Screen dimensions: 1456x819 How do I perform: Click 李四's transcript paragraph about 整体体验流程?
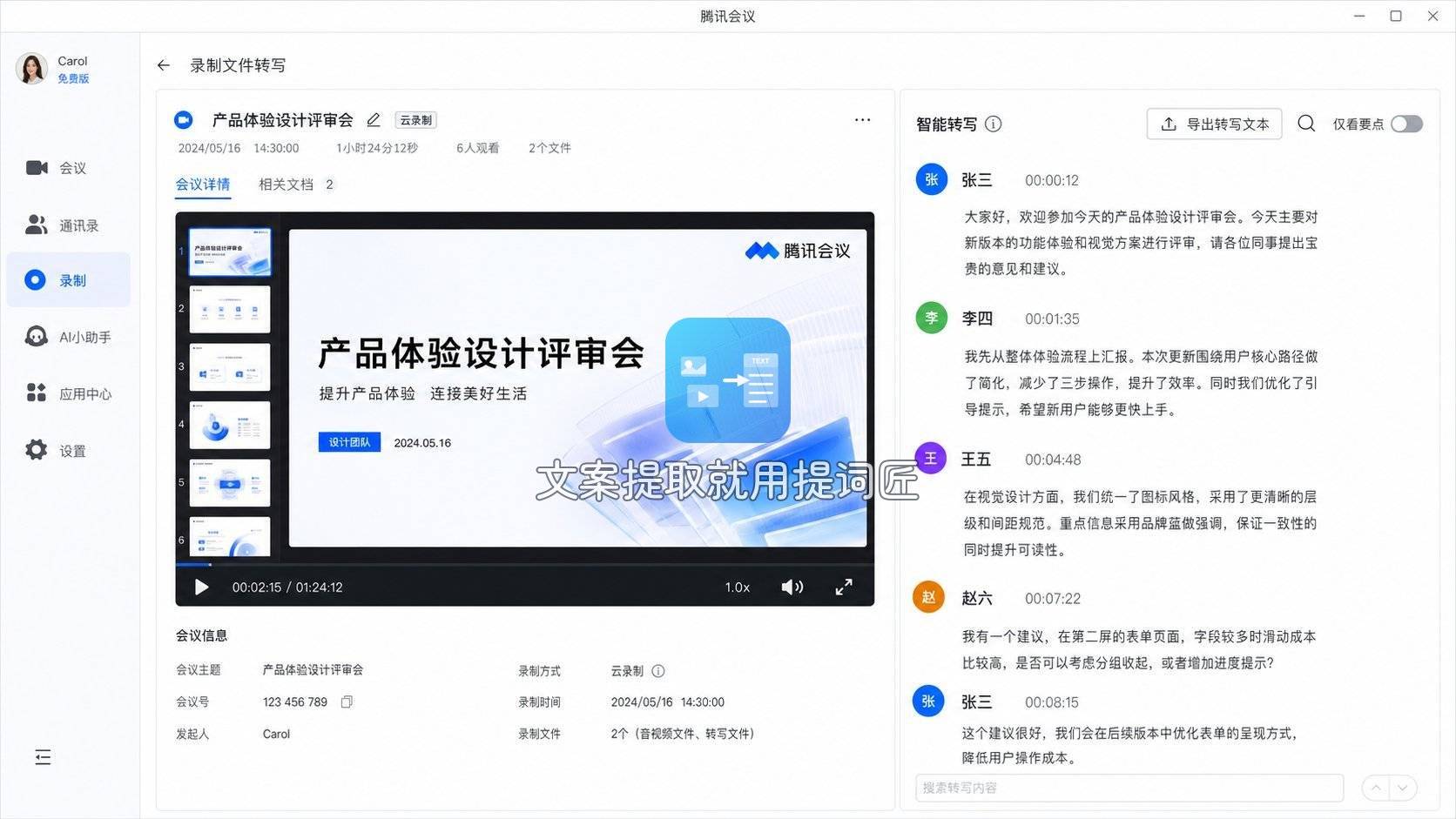coord(1141,383)
